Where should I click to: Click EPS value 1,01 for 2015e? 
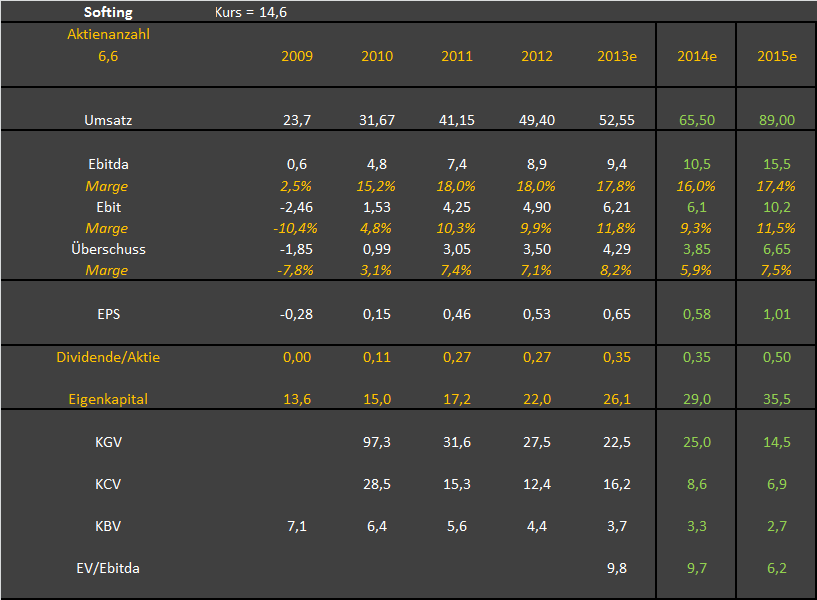coord(777,314)
